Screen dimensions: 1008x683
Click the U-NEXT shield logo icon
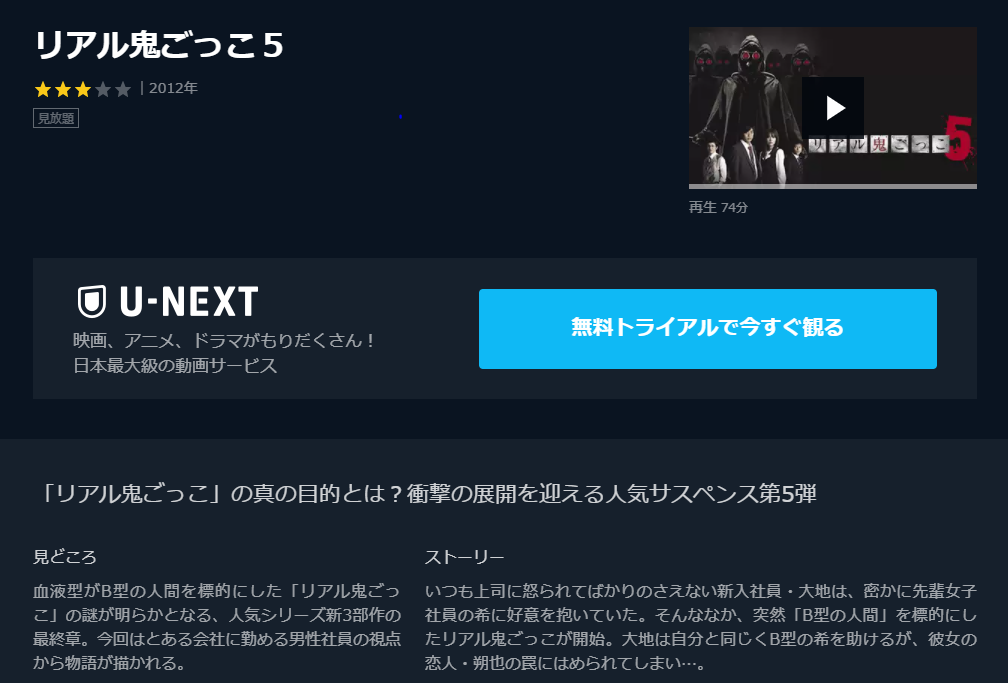[92, 302]
